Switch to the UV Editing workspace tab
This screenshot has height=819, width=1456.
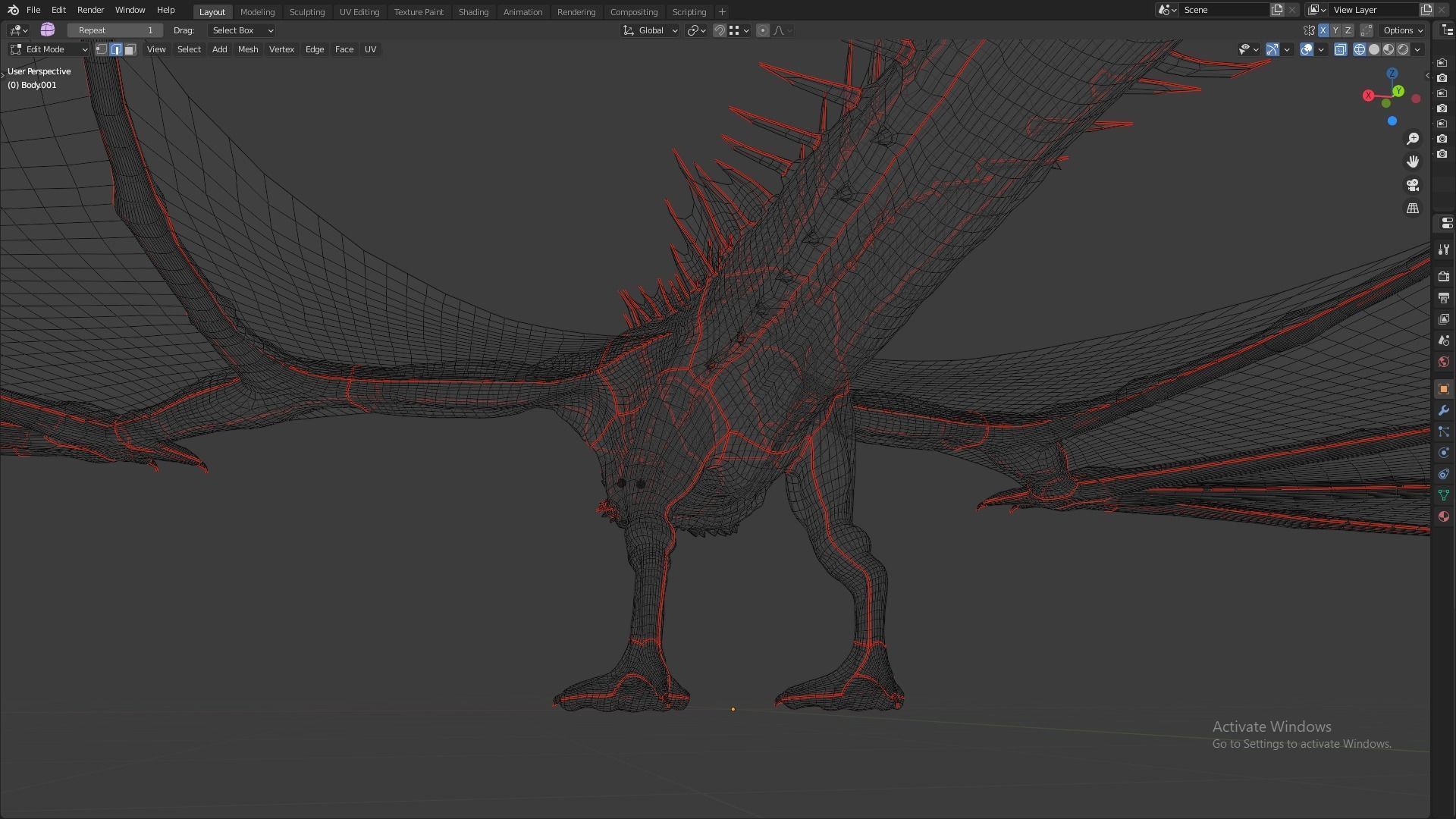359,12
